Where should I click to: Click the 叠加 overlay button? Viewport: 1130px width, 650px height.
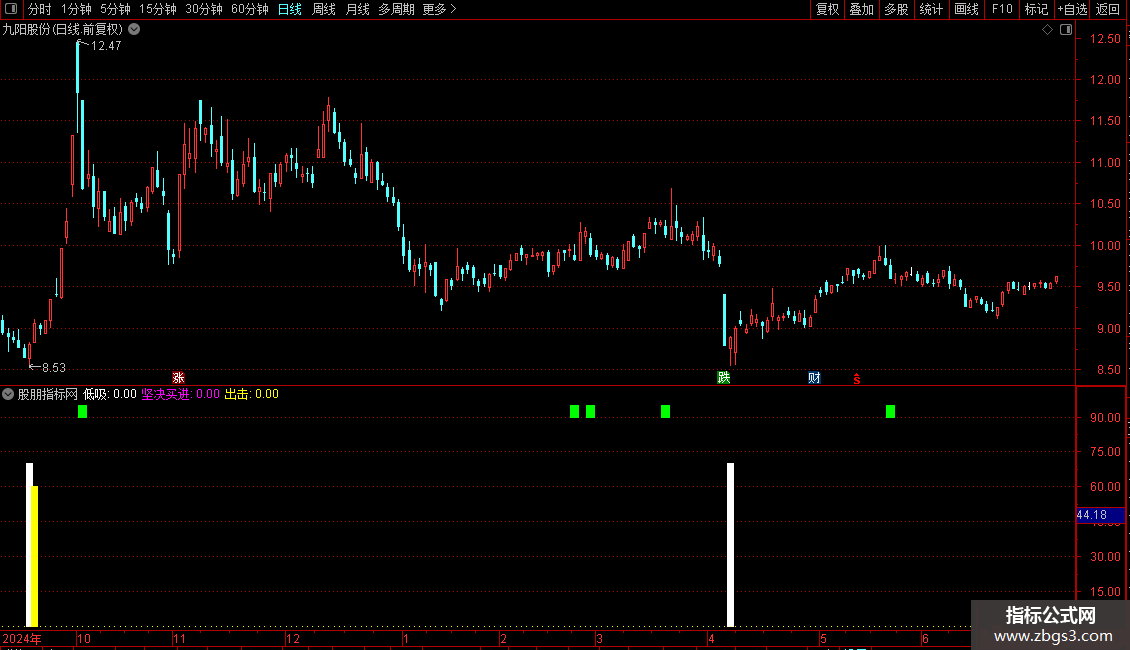[x=862, y=9]
